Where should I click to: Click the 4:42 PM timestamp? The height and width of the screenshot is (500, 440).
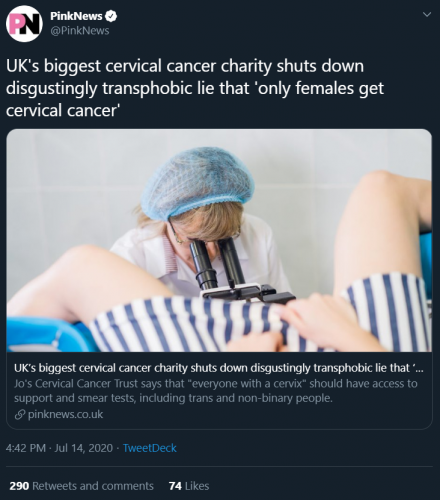pos(26,448)
